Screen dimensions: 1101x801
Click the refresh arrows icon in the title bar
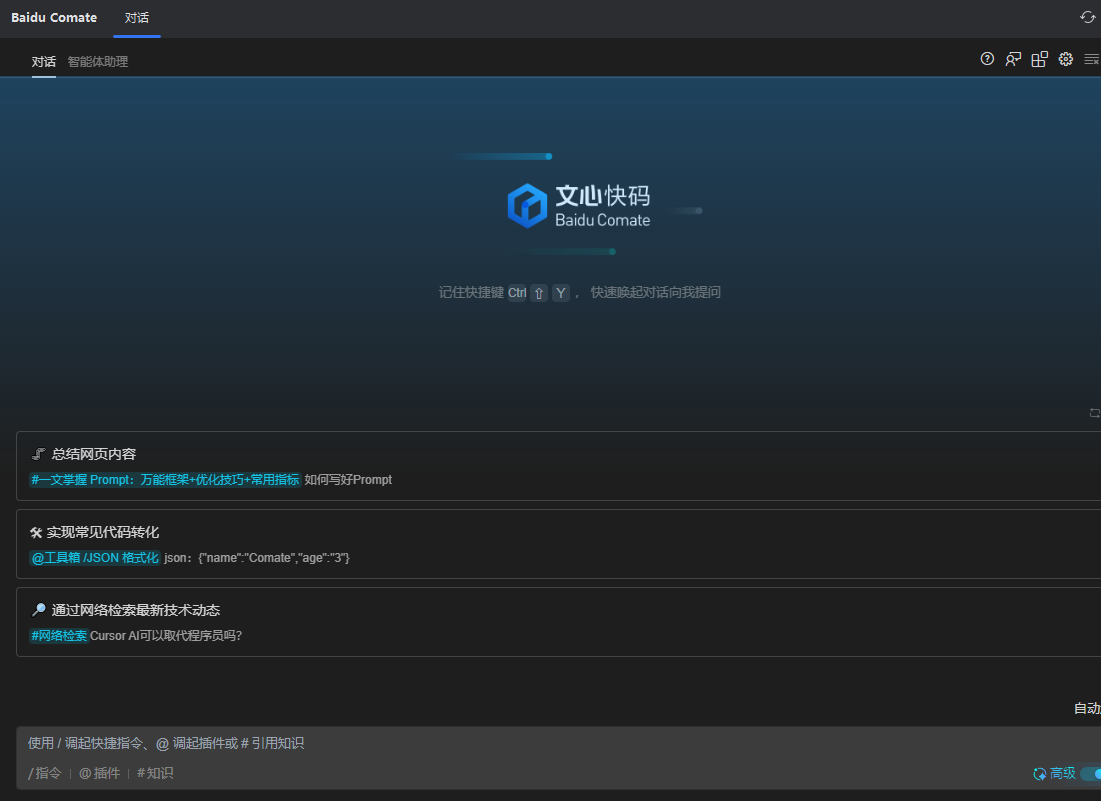1087,17
